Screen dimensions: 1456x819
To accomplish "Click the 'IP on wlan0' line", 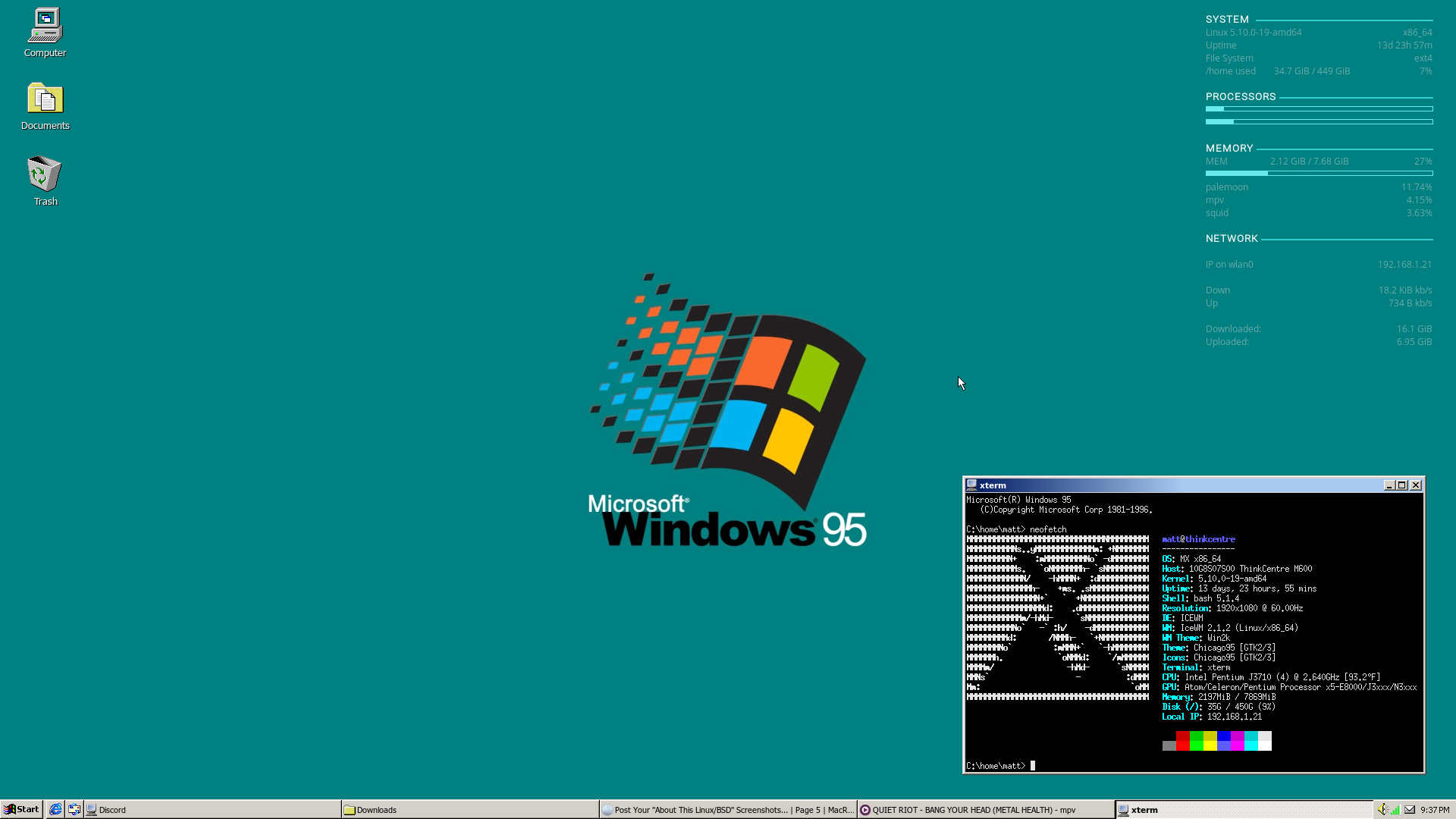I will pyautogui.click(x=1319, y=265).
